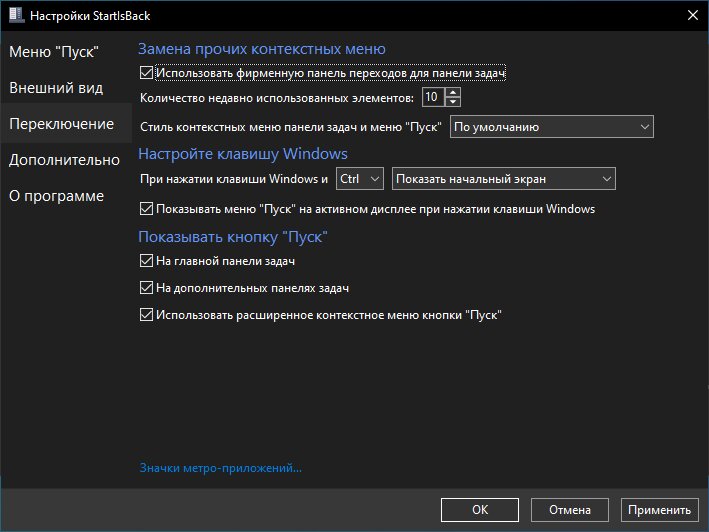Open the Значки метро-приложений link
The height and width of the screenshot is (532, 709).
tap(220, 468)
